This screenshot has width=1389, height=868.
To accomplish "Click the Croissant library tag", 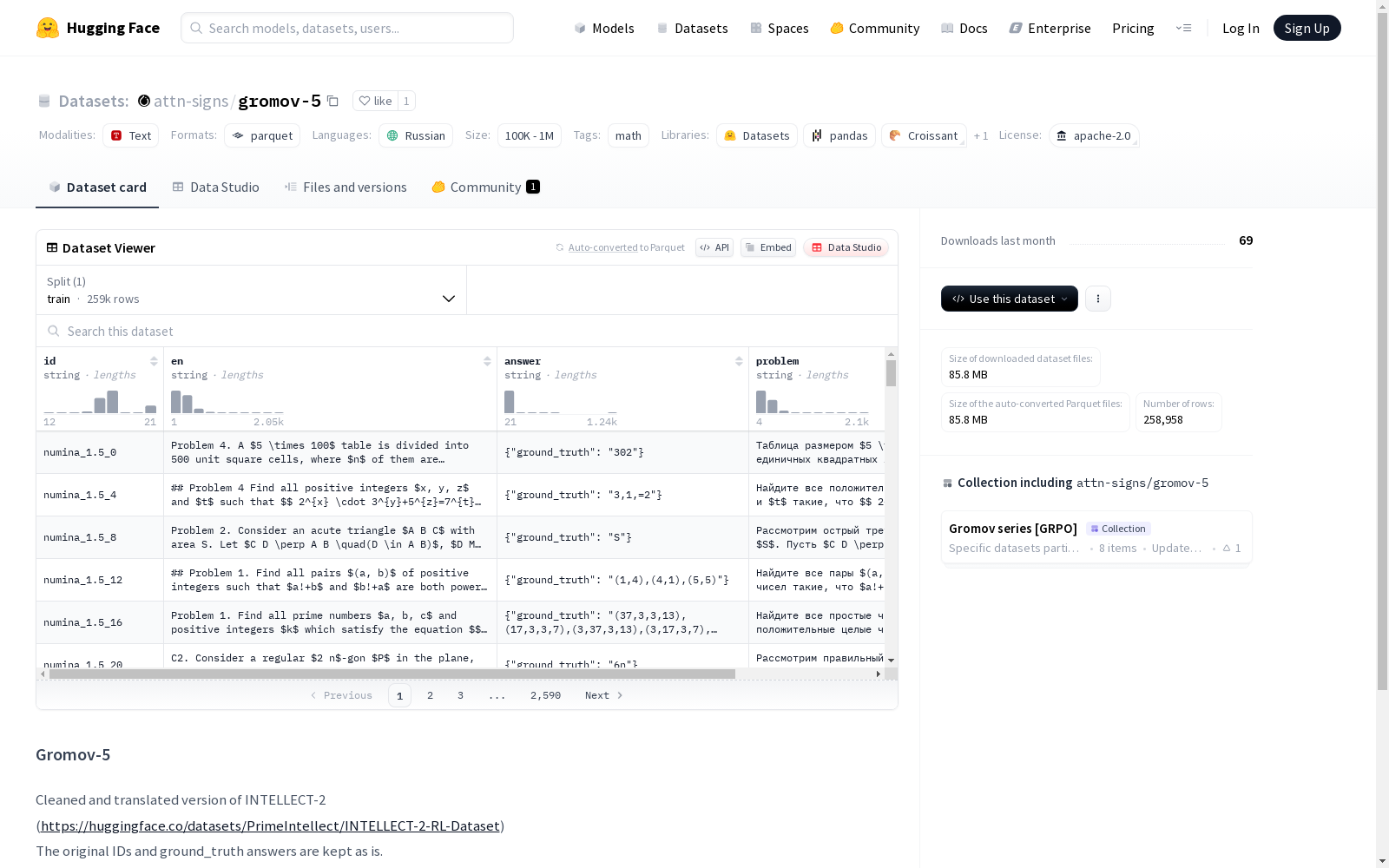I will tap(924, 135).
